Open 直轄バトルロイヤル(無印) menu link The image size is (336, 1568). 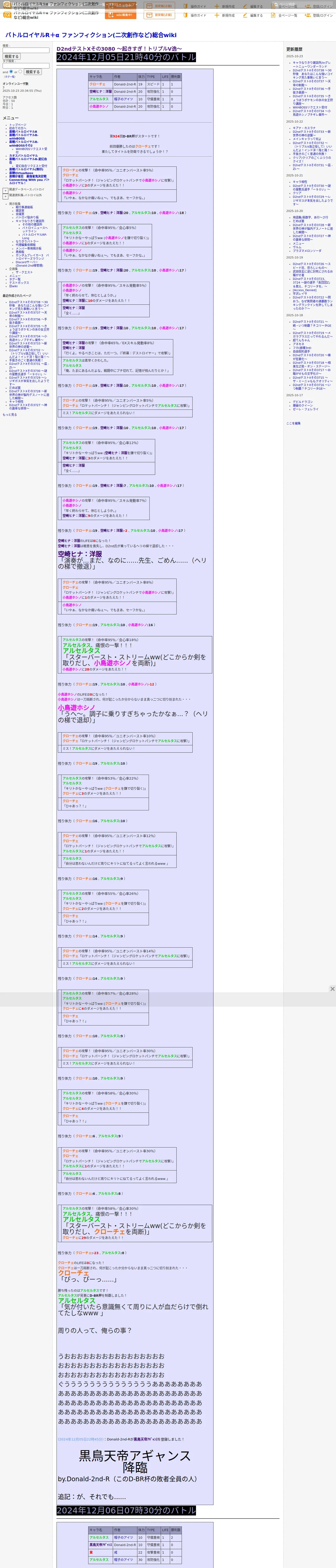tap(26, 169)
